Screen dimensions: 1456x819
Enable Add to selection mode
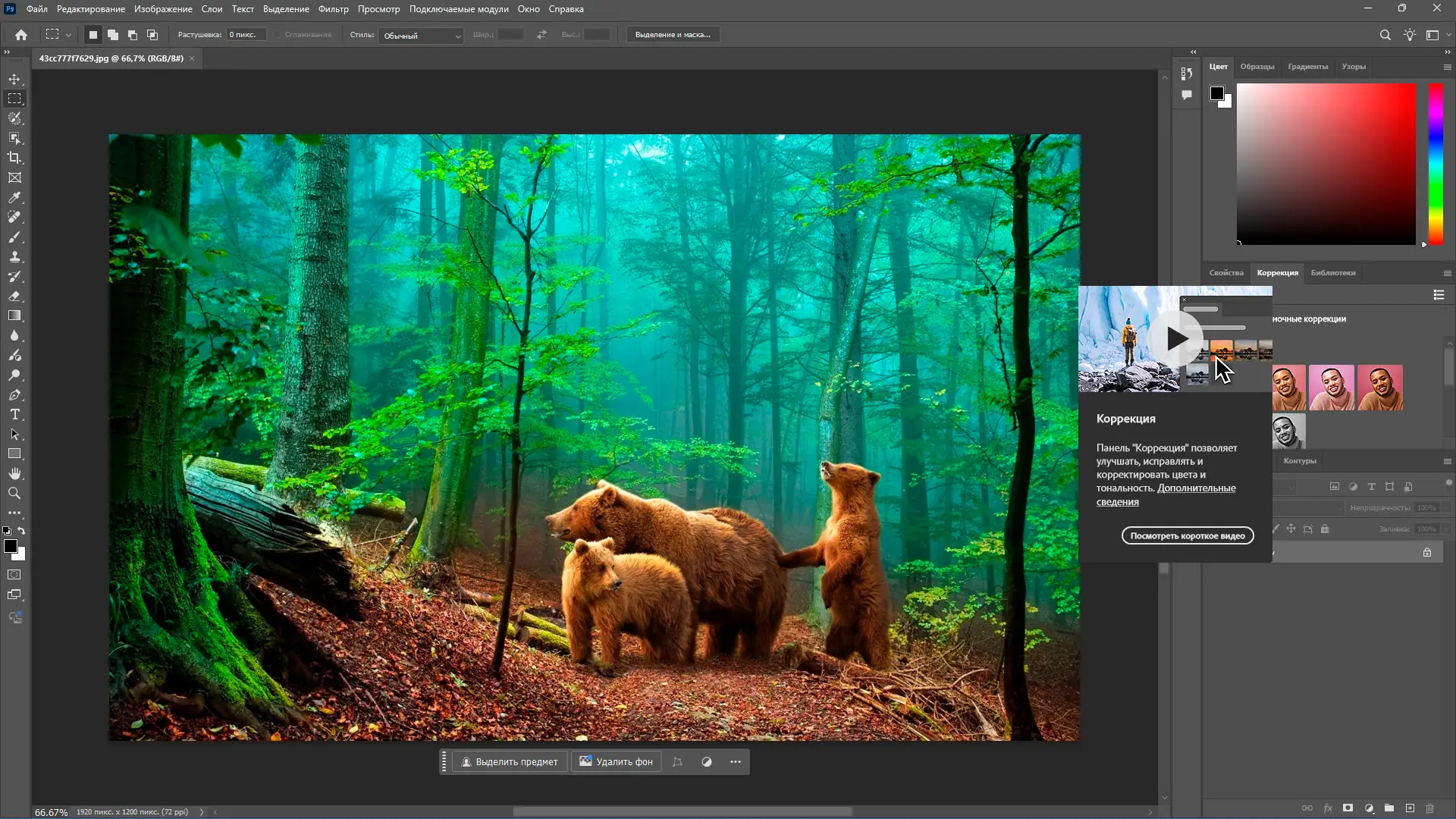pos(113,35)
